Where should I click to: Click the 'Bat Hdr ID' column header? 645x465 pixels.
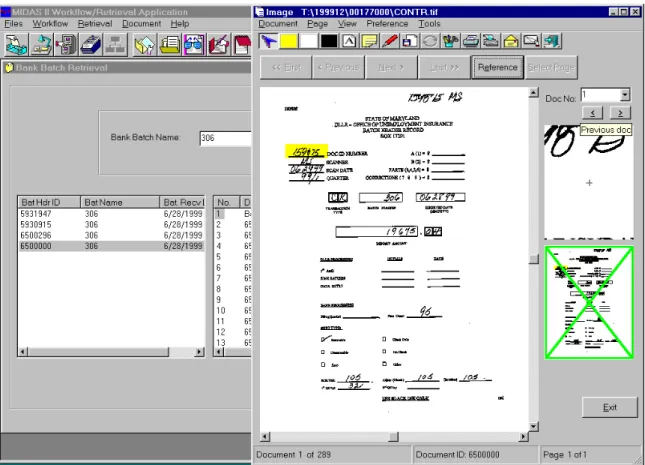tap(49, 202)
